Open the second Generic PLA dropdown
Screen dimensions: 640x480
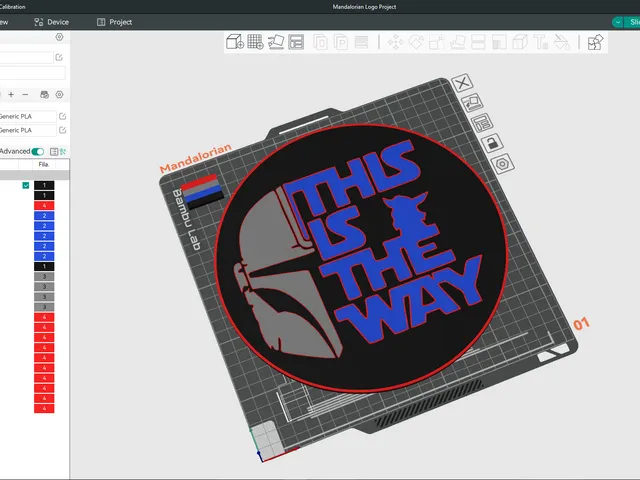click(28, 130)
